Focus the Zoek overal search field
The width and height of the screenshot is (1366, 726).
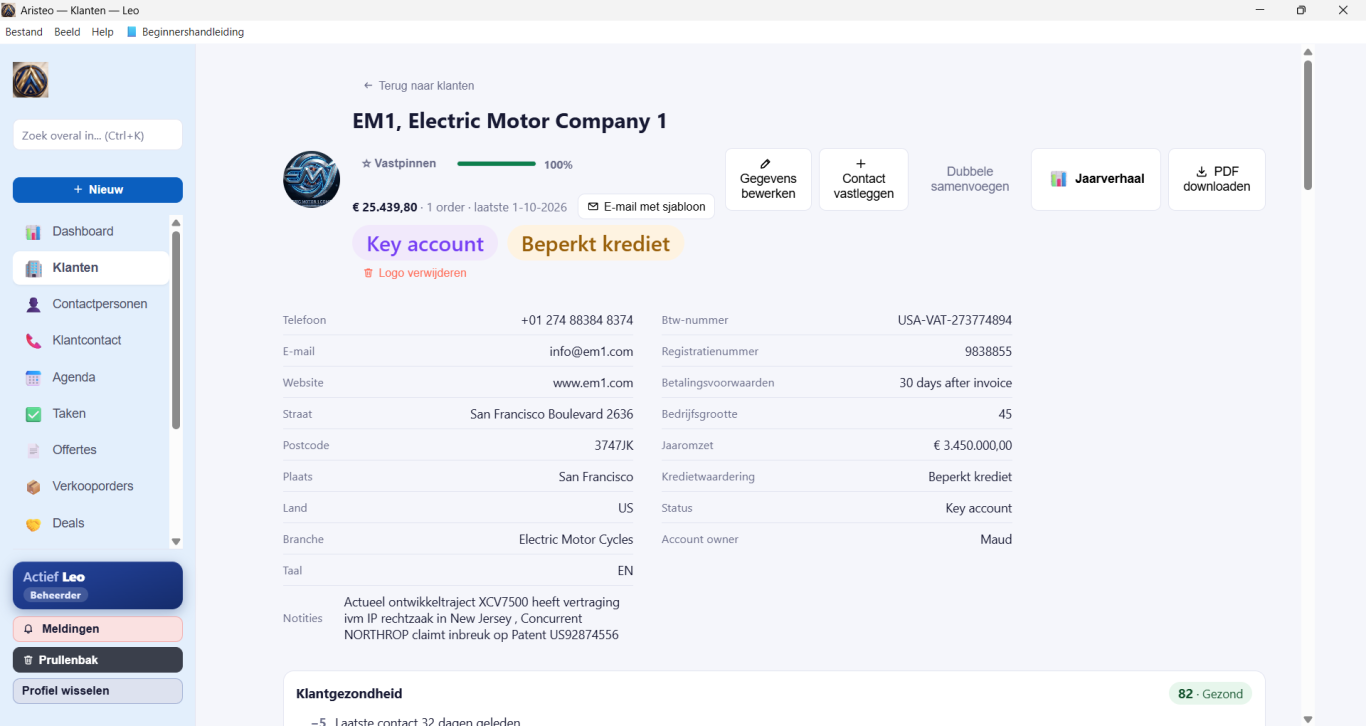click(x=98, y=135)
